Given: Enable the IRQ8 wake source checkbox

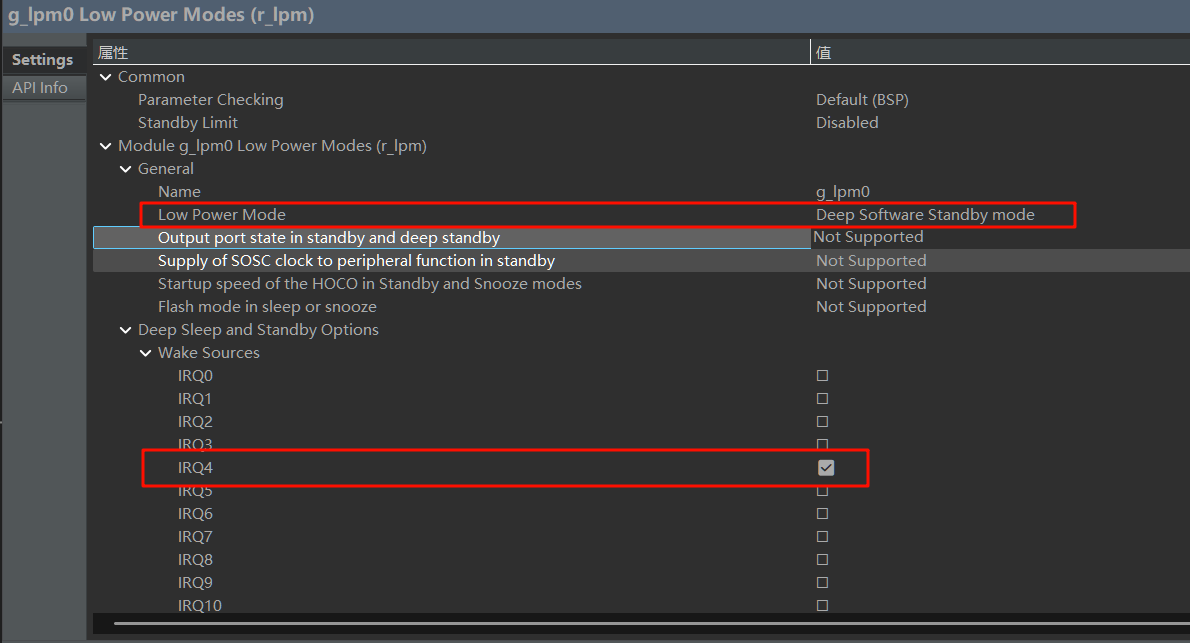Looking at the screenshot, I should 822,559.
